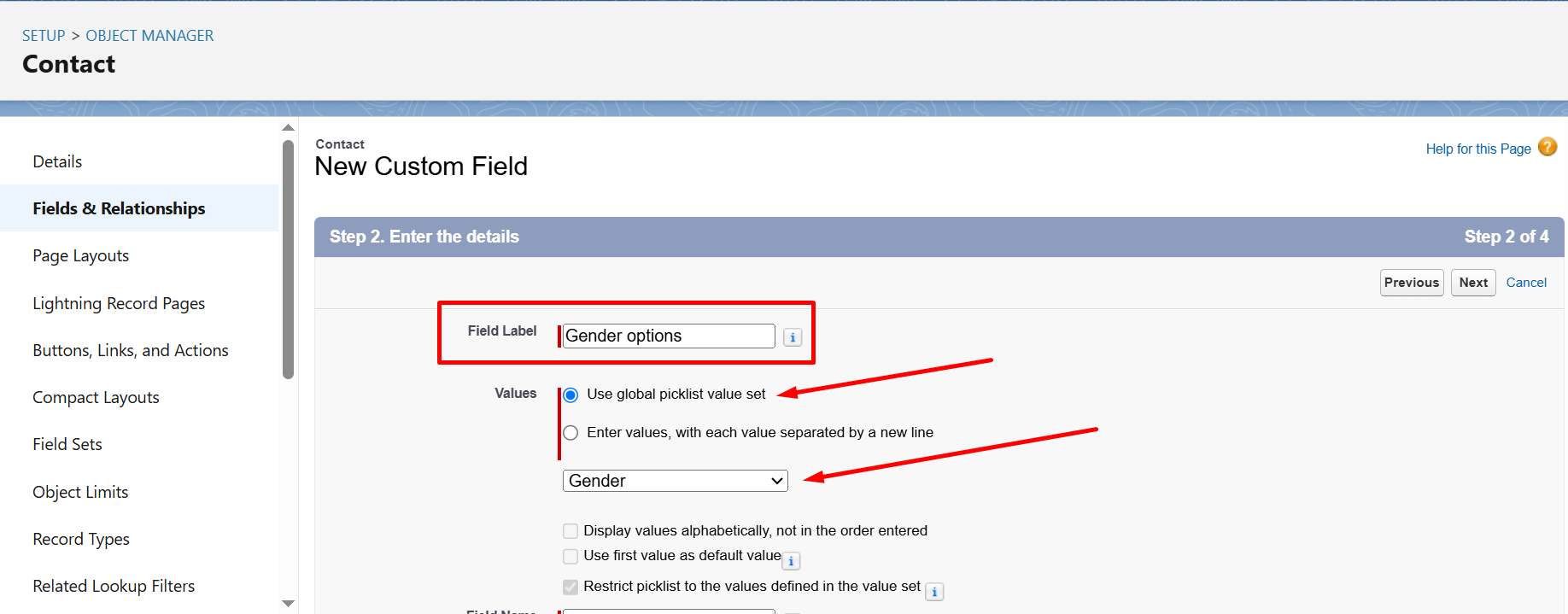Open Buttons, Links, and Actions

click(131, 350)
